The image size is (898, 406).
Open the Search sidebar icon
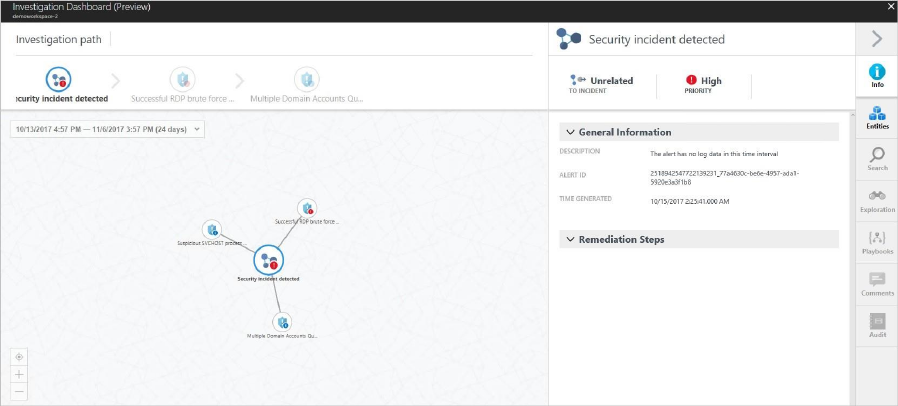tap(877, 156)
